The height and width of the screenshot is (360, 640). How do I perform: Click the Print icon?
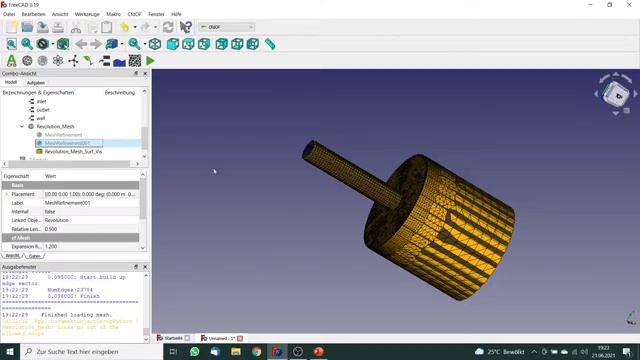pyautogui.click(x=58, y=27)
